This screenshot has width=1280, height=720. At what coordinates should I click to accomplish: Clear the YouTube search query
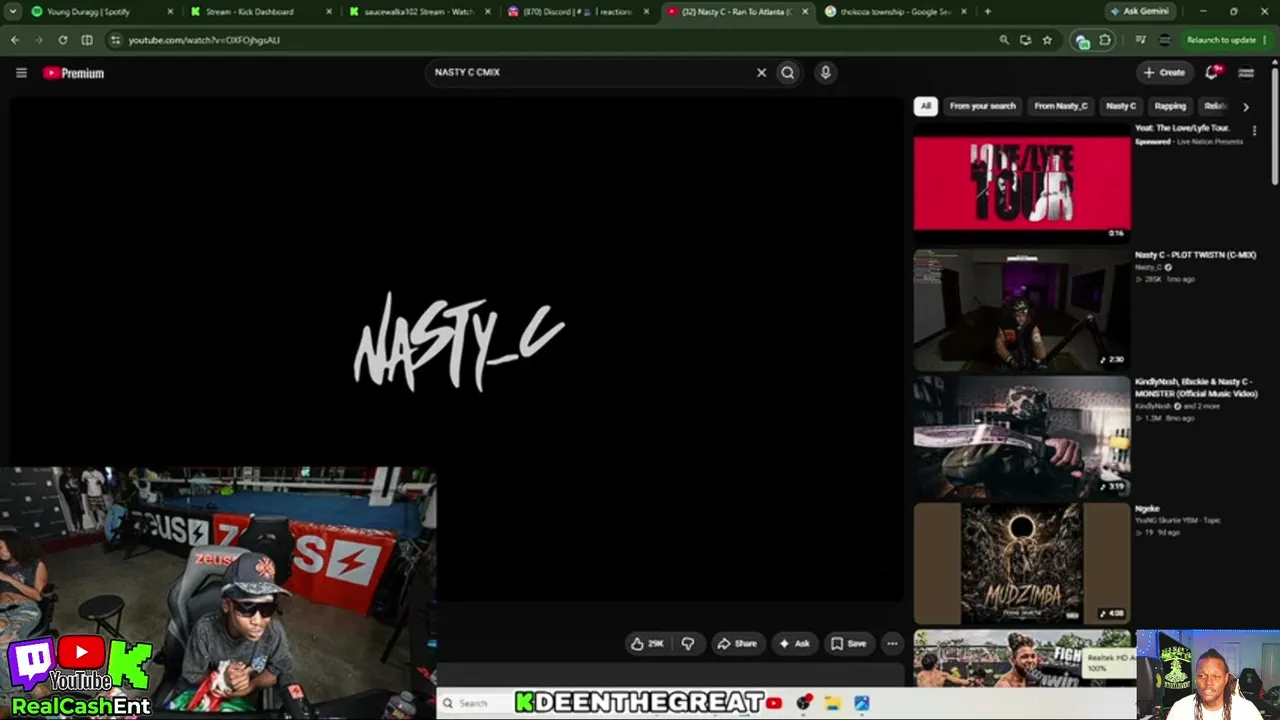coord(761,72)
